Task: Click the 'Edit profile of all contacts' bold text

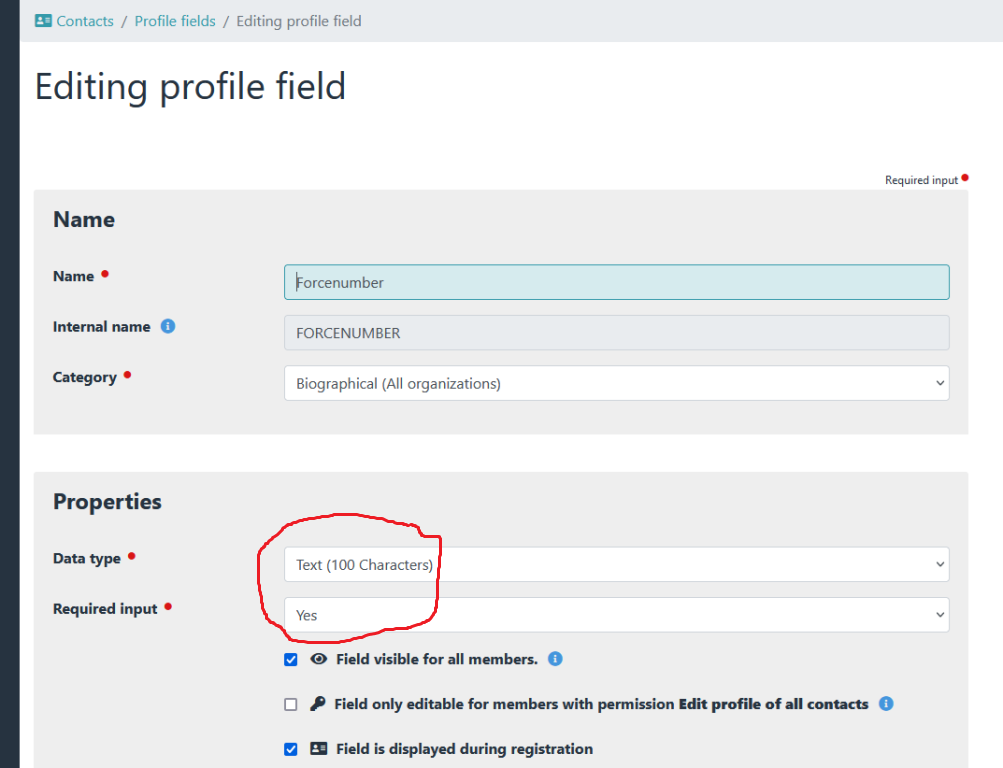Action: tap(773, 704)
